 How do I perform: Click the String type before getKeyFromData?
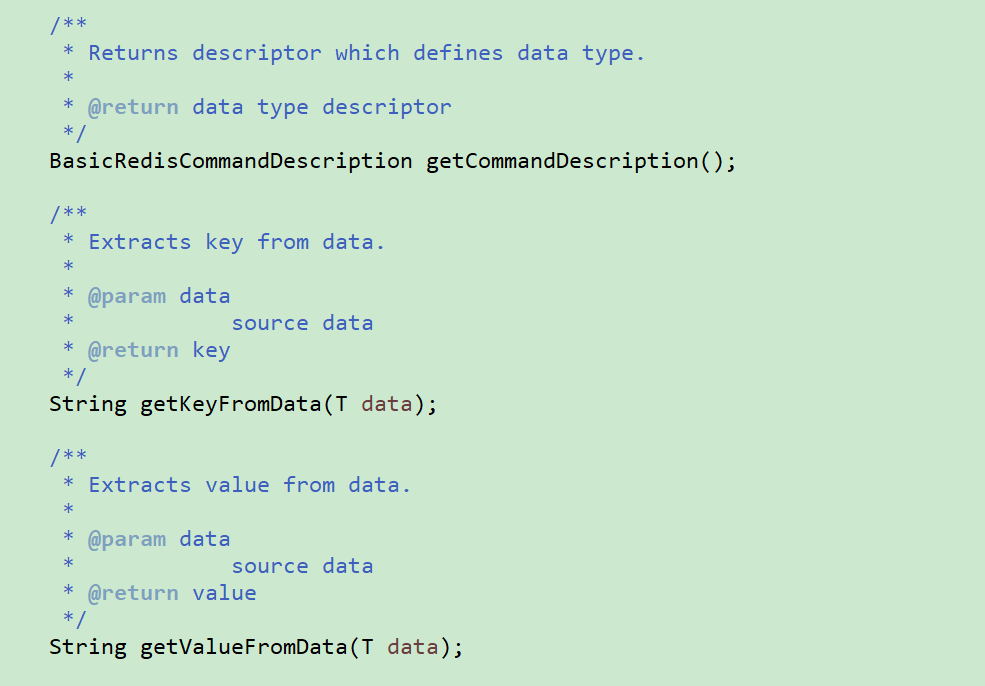coord(87,404)
